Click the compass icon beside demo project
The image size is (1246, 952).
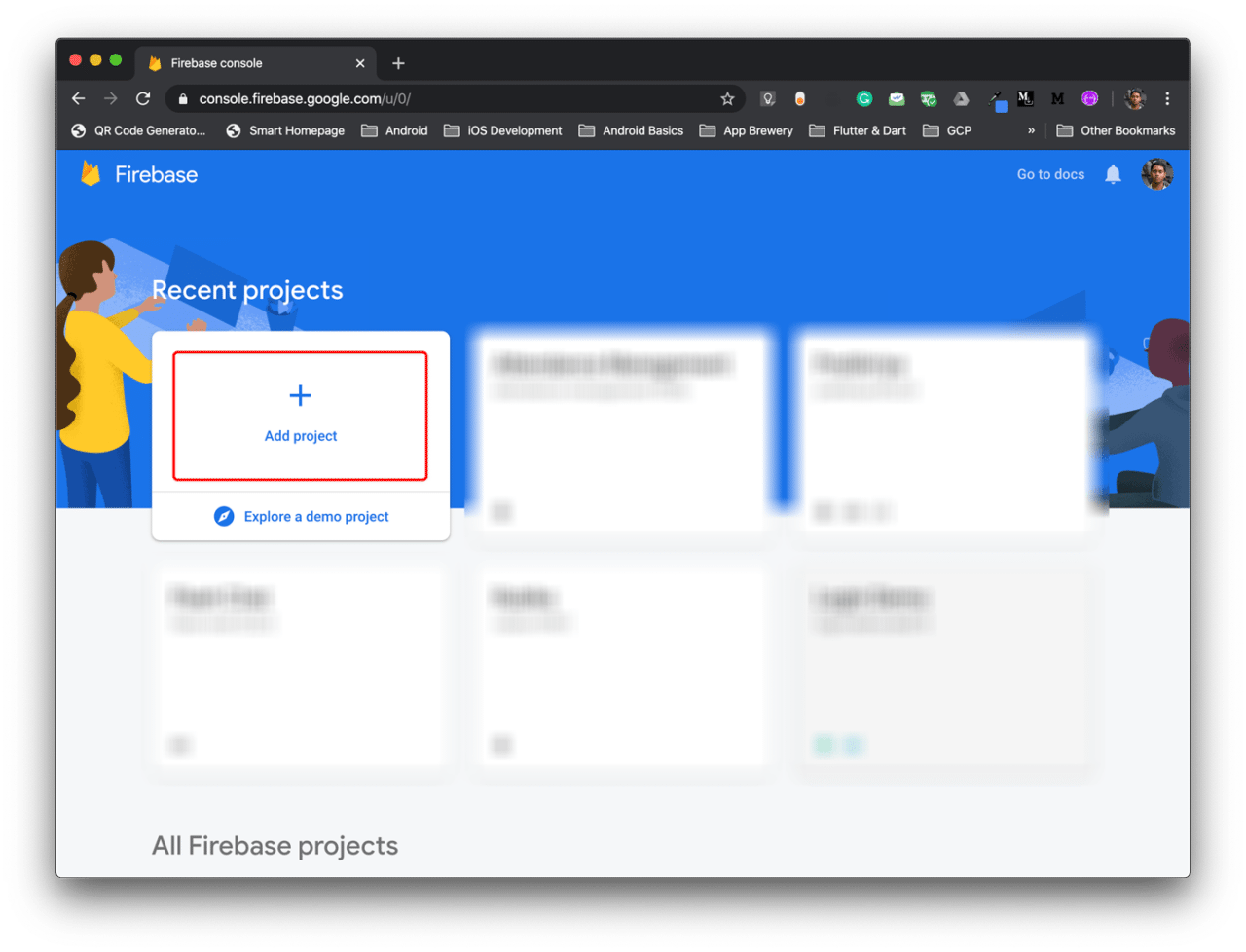(x=224, y=516)
